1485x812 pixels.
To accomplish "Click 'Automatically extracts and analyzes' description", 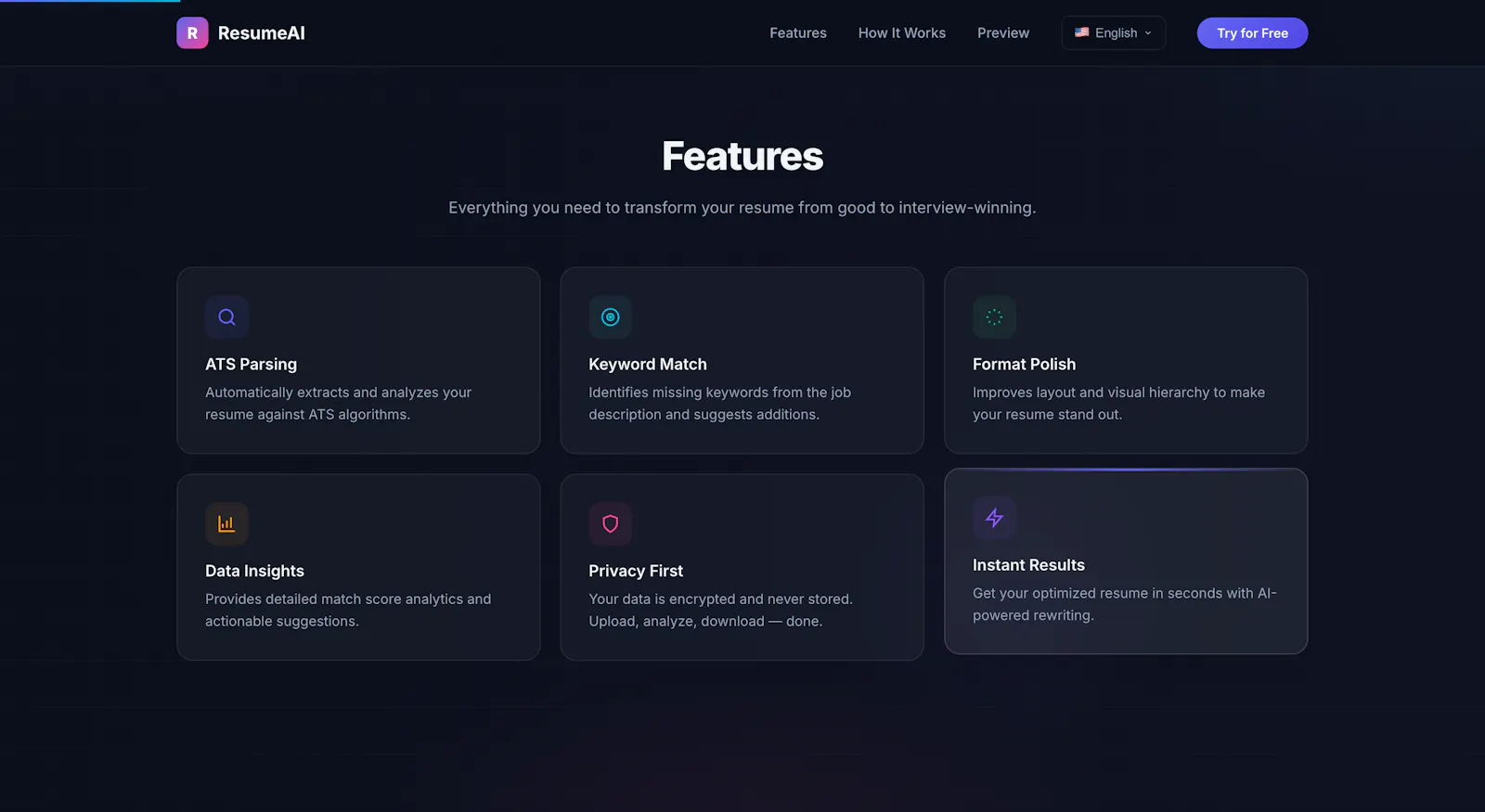I will pyautogui.click(x=339, y=404).
